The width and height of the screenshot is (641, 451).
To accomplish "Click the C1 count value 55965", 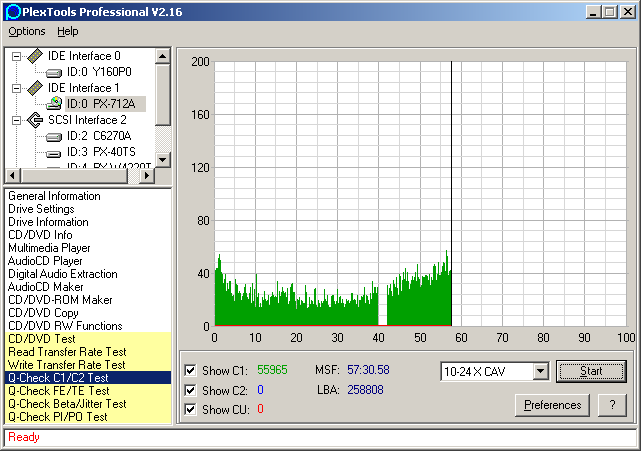I will coord(272,370).
